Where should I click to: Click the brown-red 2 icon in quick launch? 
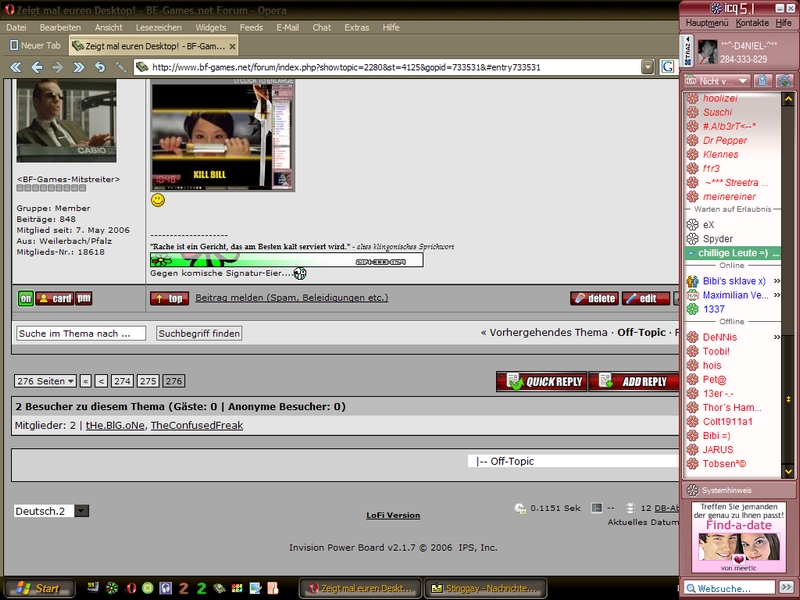tap(184, 588)
